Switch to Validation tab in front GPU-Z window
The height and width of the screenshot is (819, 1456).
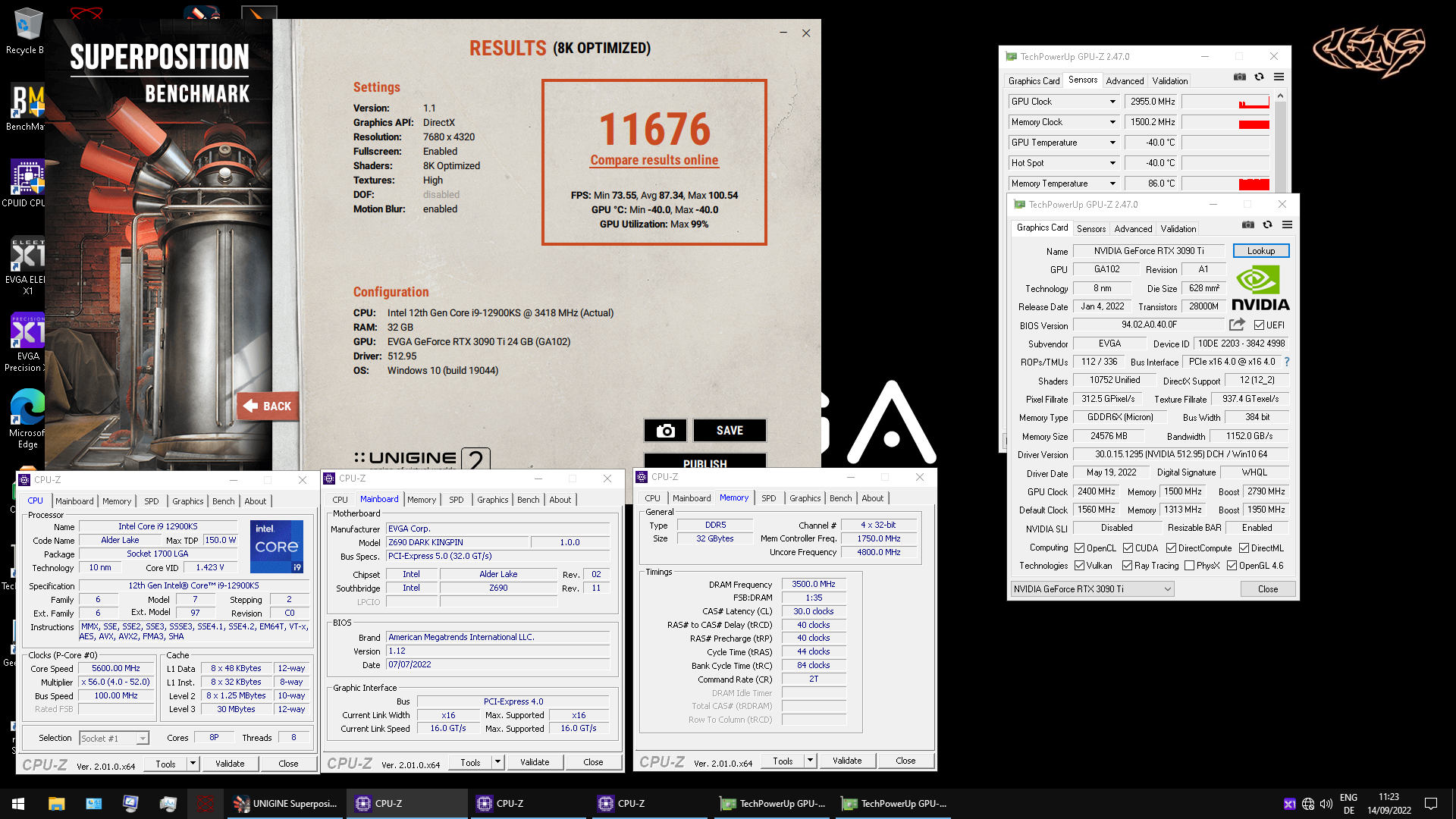click(1178, 229)
